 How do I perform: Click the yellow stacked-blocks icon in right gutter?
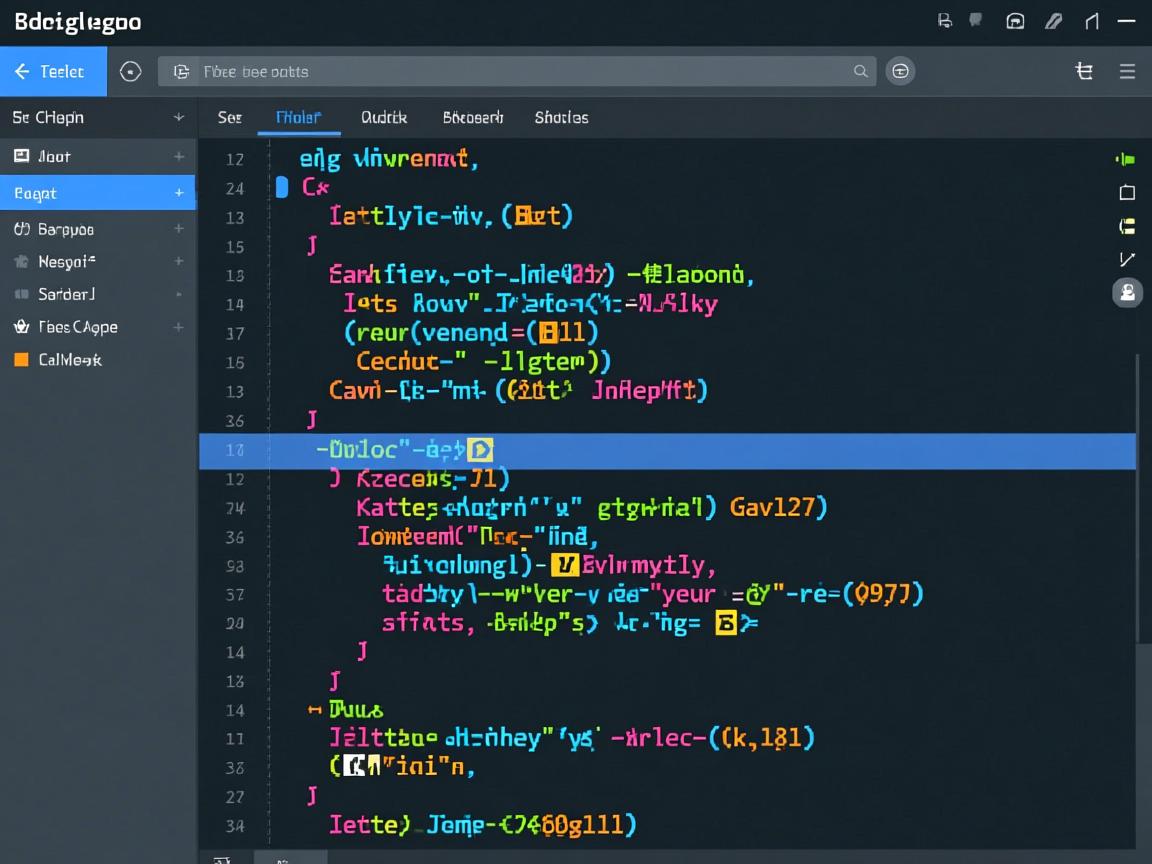[x=1127, y=226]
